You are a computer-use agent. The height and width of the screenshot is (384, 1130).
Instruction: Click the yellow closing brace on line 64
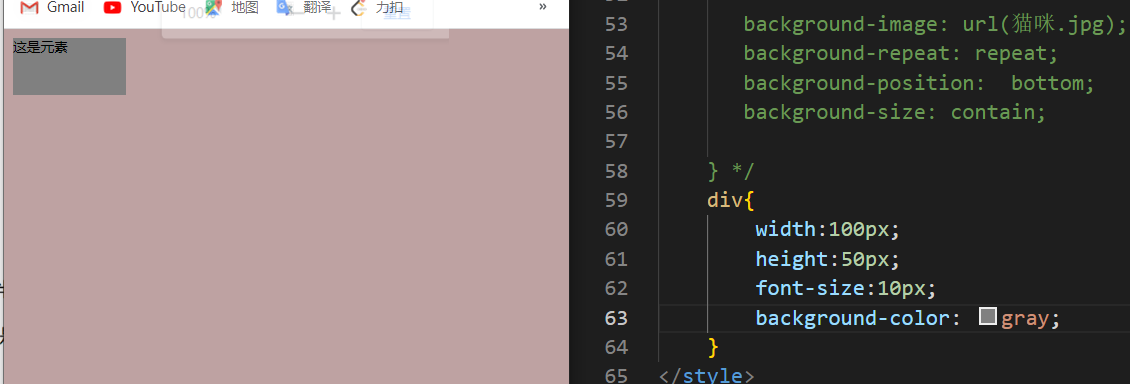[x=713, y=347]
